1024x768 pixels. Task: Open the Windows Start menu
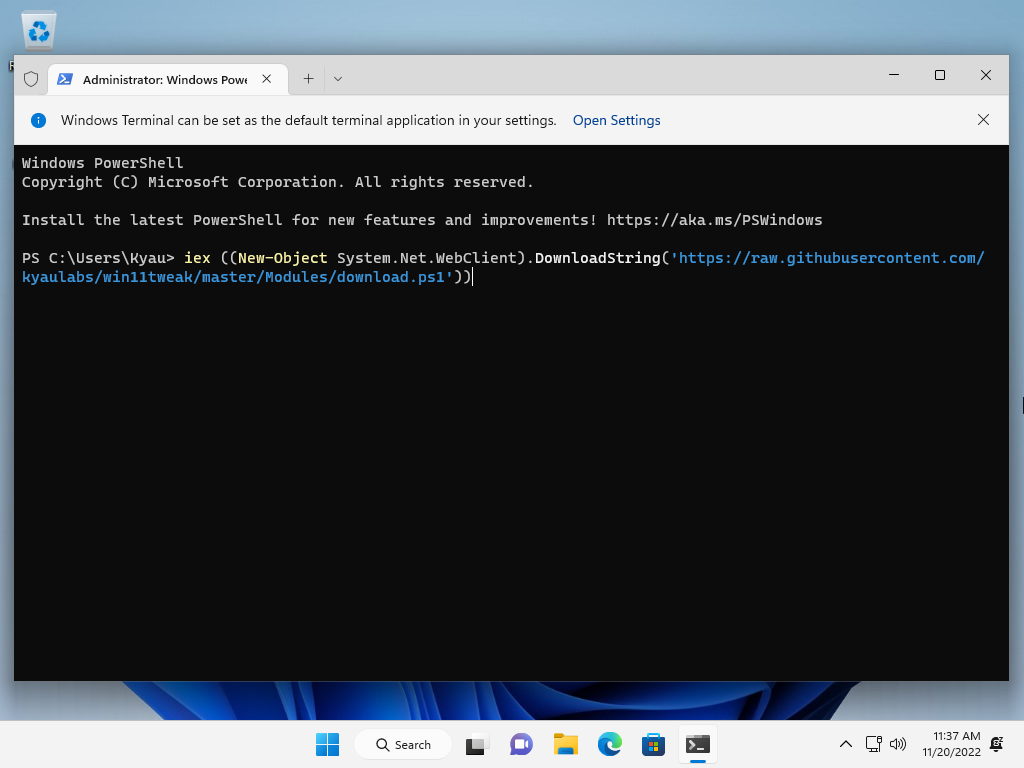327,744
